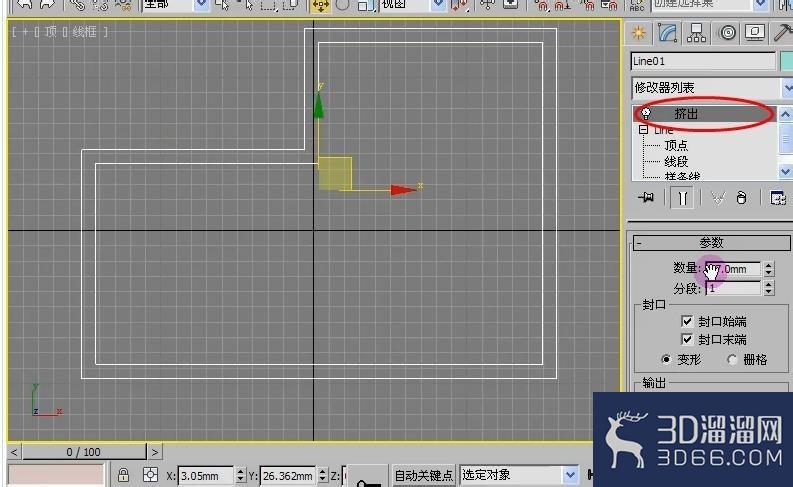
Task: Click the Rectangular Selection Region icon
Action: (268, 5)
